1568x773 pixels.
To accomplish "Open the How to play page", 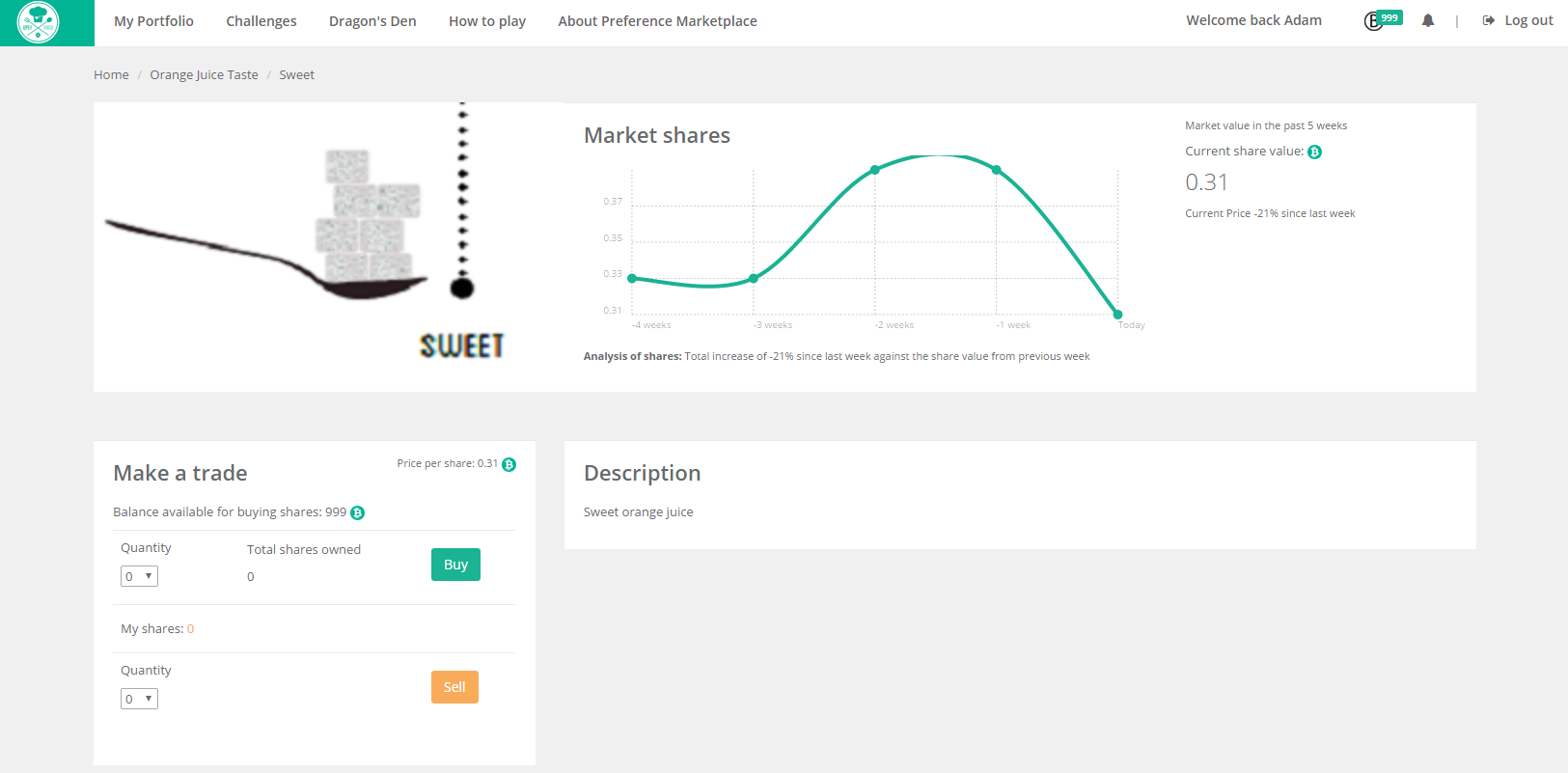I will click(486, 21).
